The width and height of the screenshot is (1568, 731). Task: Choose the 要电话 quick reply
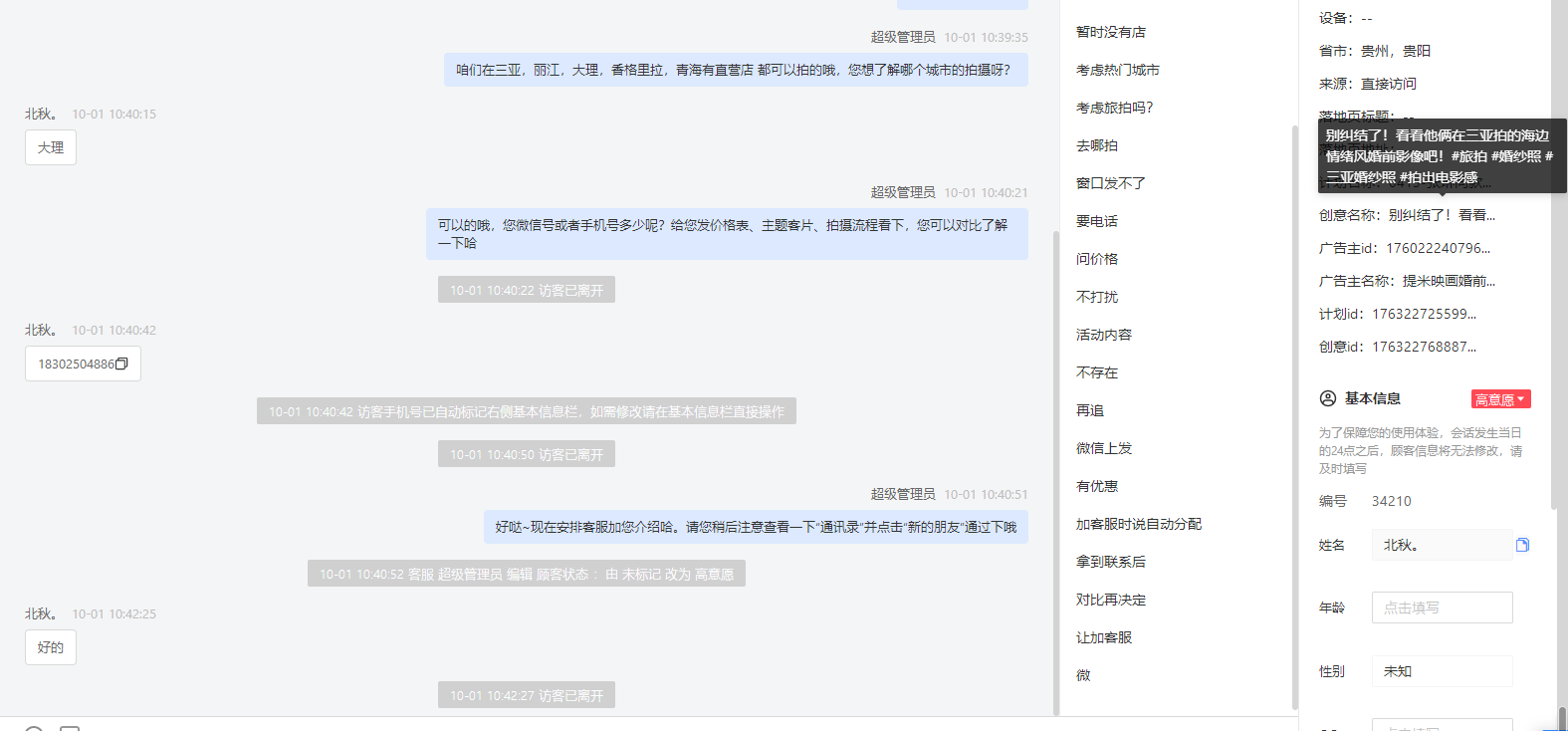coord(1097,221)
